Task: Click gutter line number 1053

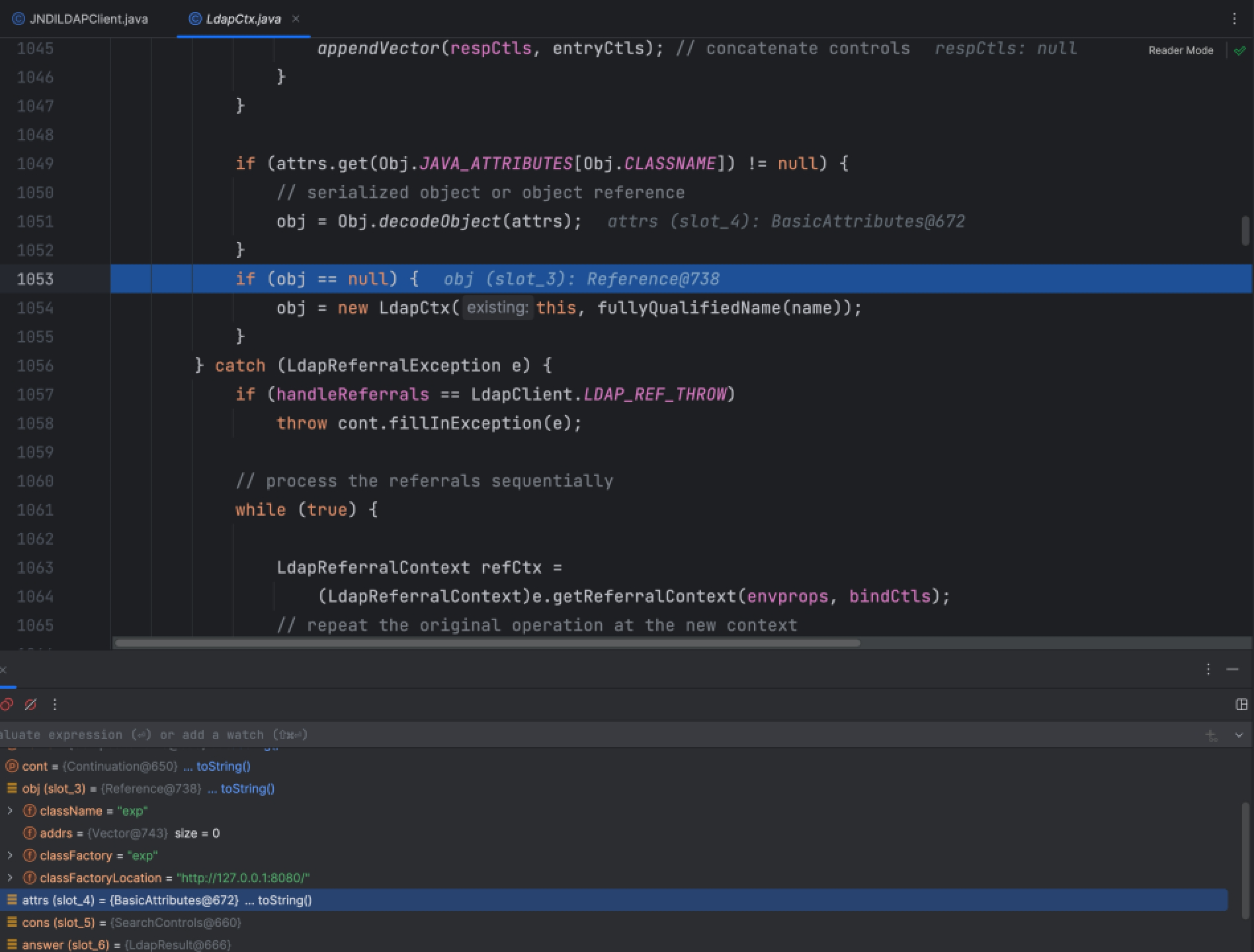Action: pyautogui.click(x=35, y=279)
